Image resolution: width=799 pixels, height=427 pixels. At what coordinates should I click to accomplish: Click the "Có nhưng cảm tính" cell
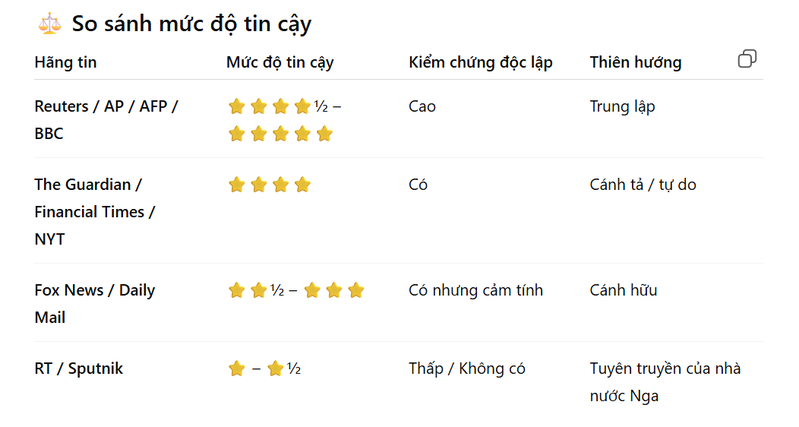pyautogui.click(x=476, y=291)
